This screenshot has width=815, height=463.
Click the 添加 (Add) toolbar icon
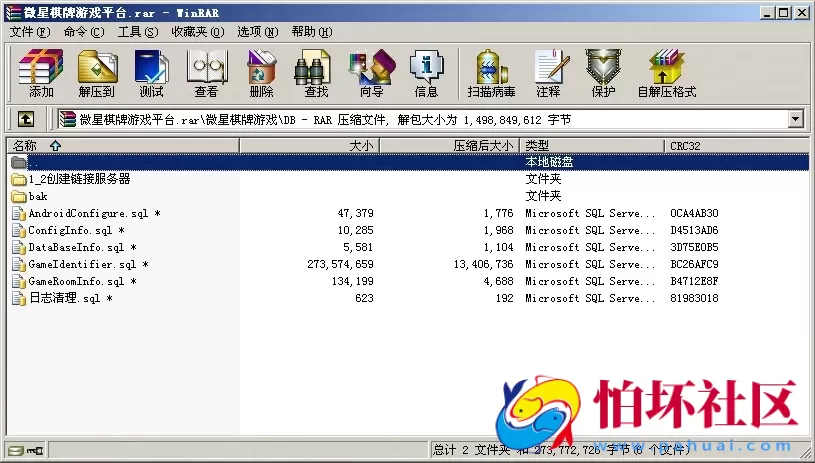pyautogui.click(x=41, y=73)
